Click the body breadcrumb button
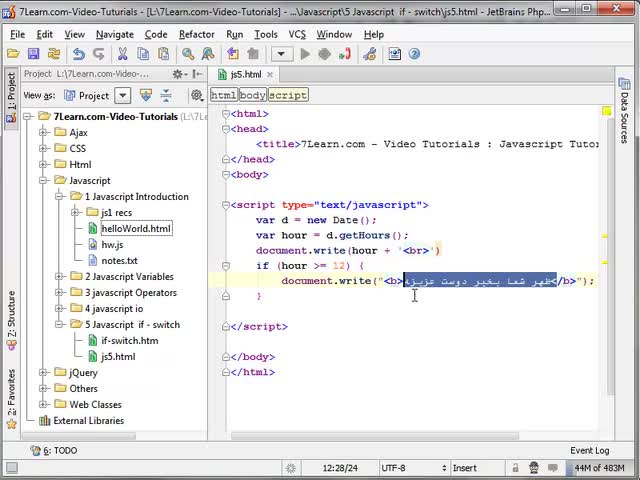Image resolution: width=640 pixels, height=480 pixels. pos(253,95)
